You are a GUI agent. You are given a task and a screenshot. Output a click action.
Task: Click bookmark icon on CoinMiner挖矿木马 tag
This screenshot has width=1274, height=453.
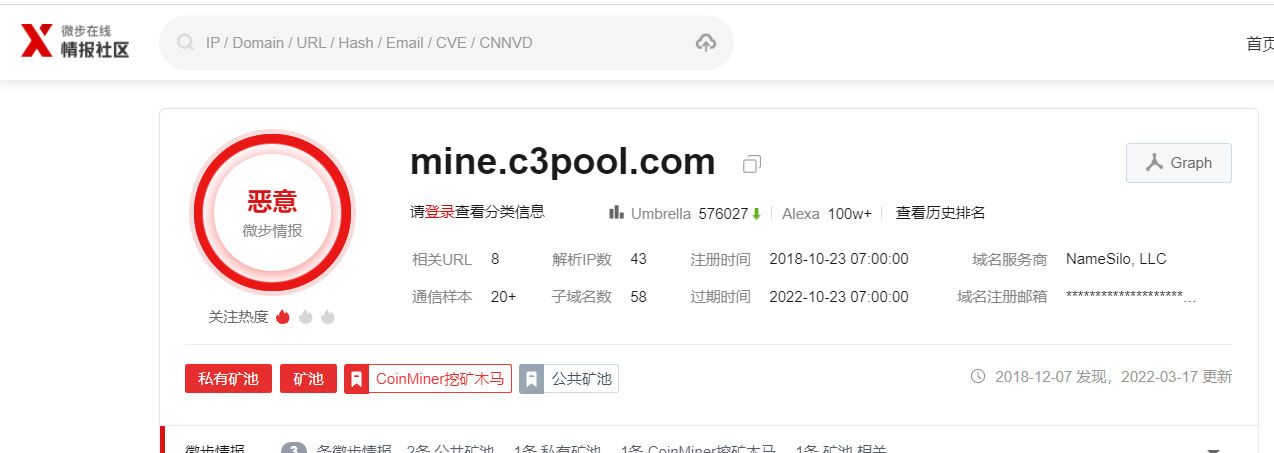[x=357, y=379]
